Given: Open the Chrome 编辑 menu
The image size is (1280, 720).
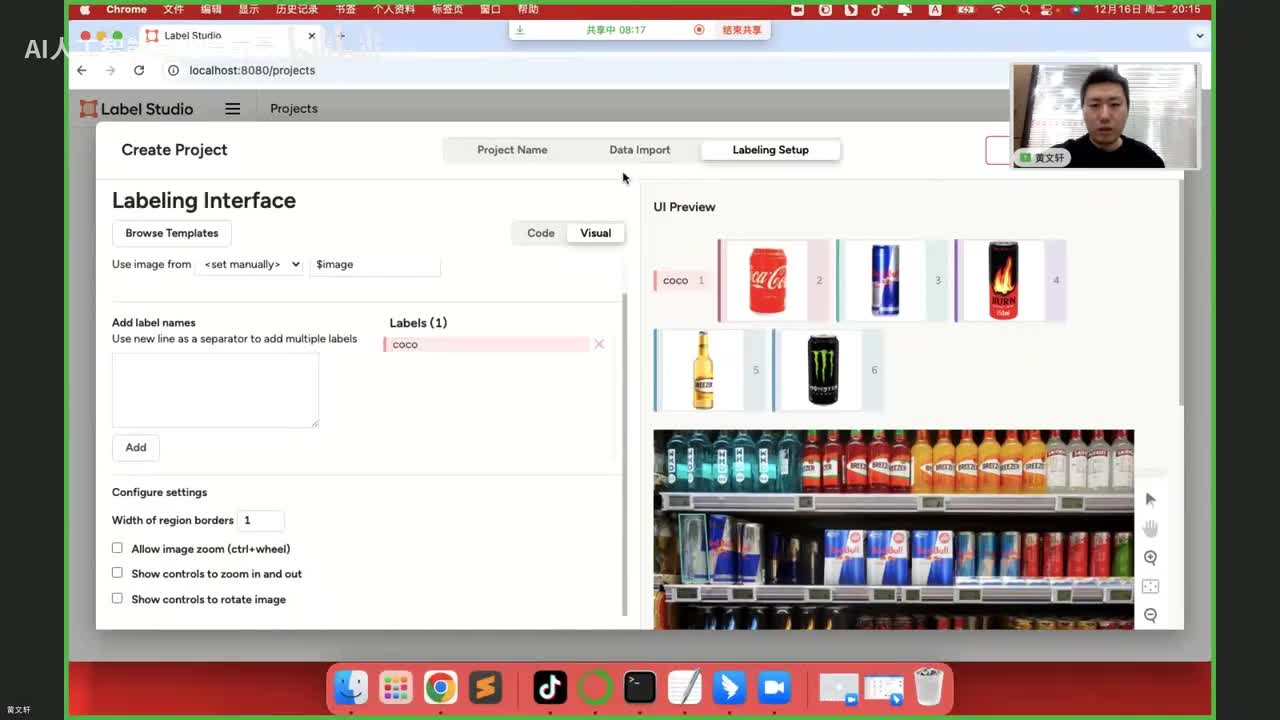Looking at the screenshot, I should pos(211,9).
